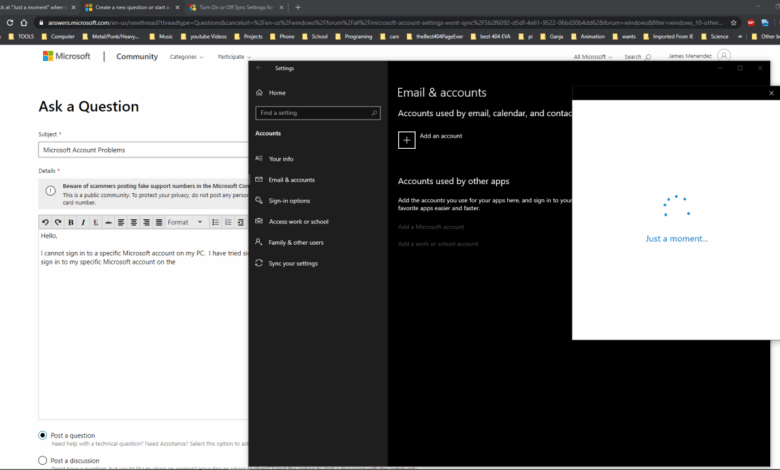Click inside the Details text editor body
The width and height of the screenshot is (780, 470).
click(143, 323)
